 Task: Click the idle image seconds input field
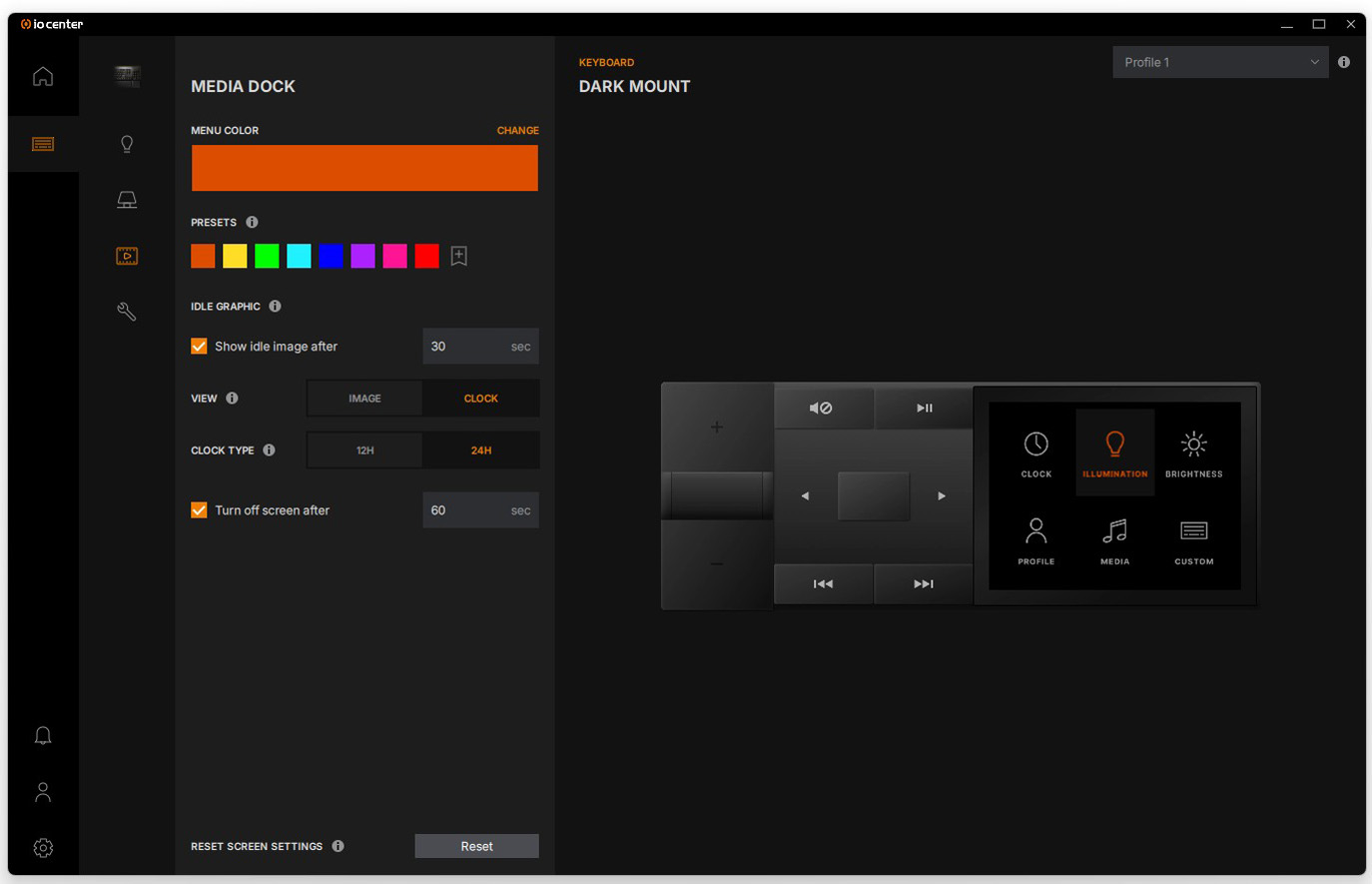465,347
